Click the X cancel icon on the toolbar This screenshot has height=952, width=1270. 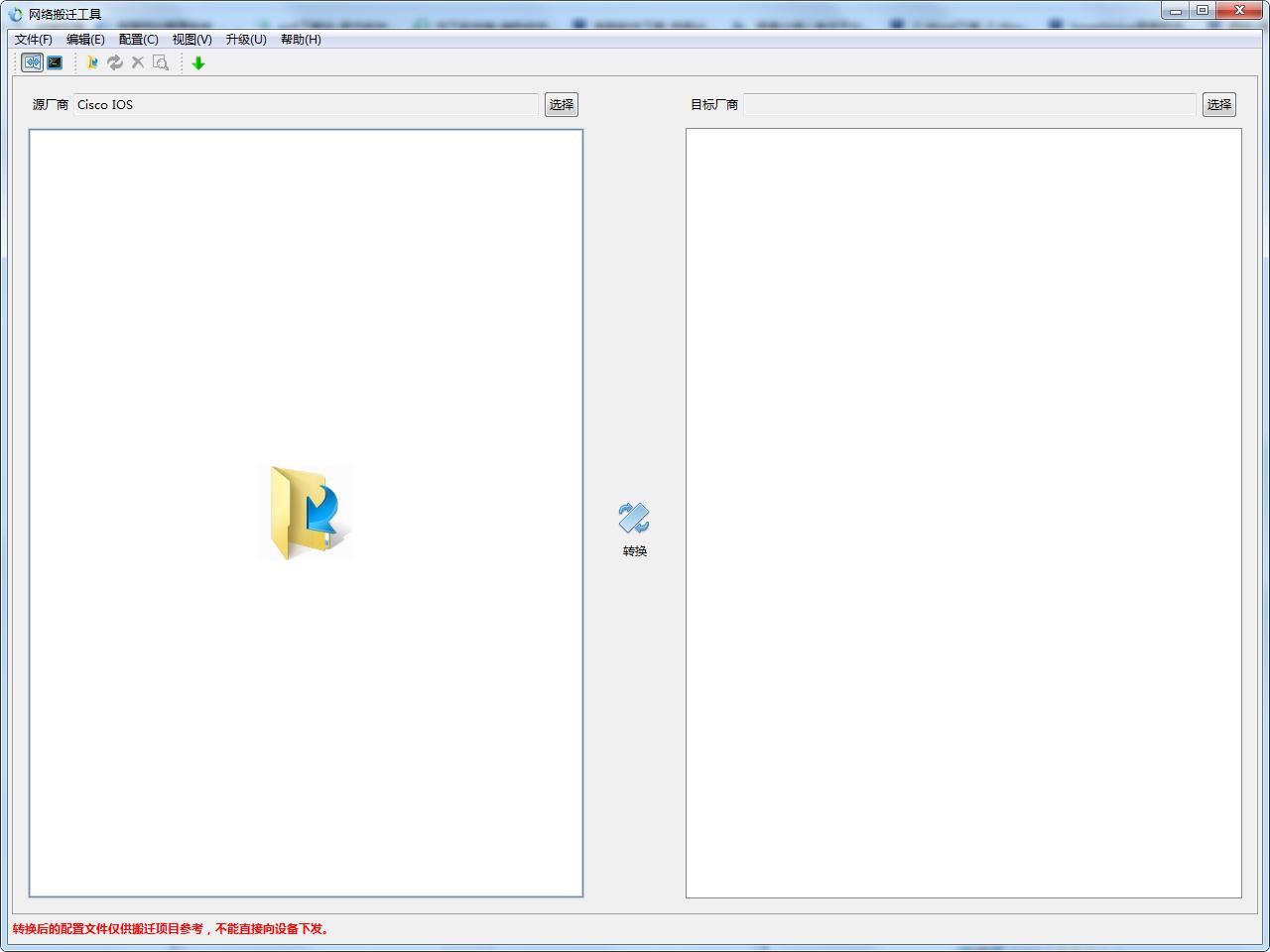(138, 62)
